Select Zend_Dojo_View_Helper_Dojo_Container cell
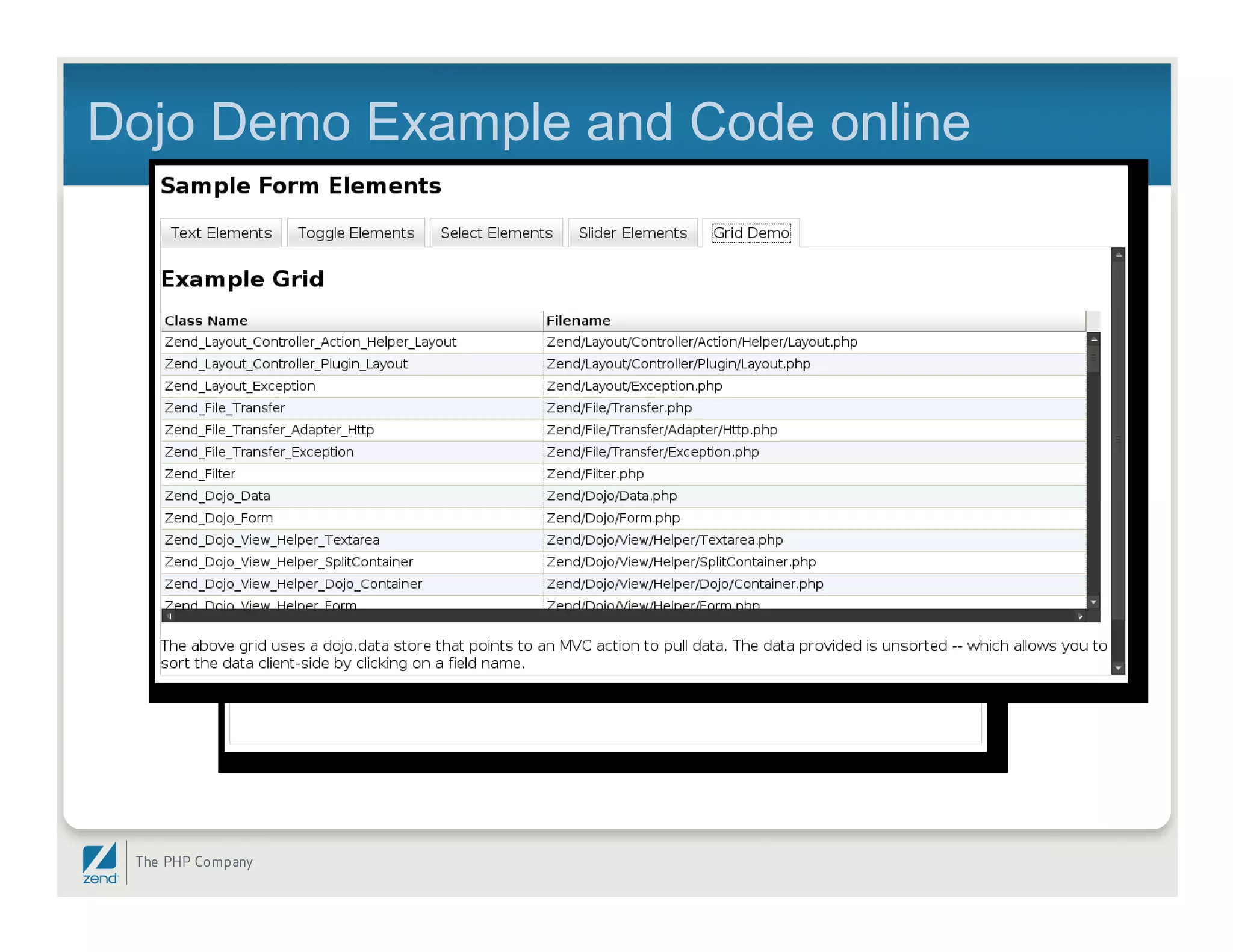The width and height of the screenshot is (1233, 952). pyautogui.click(x=352, y=584)
